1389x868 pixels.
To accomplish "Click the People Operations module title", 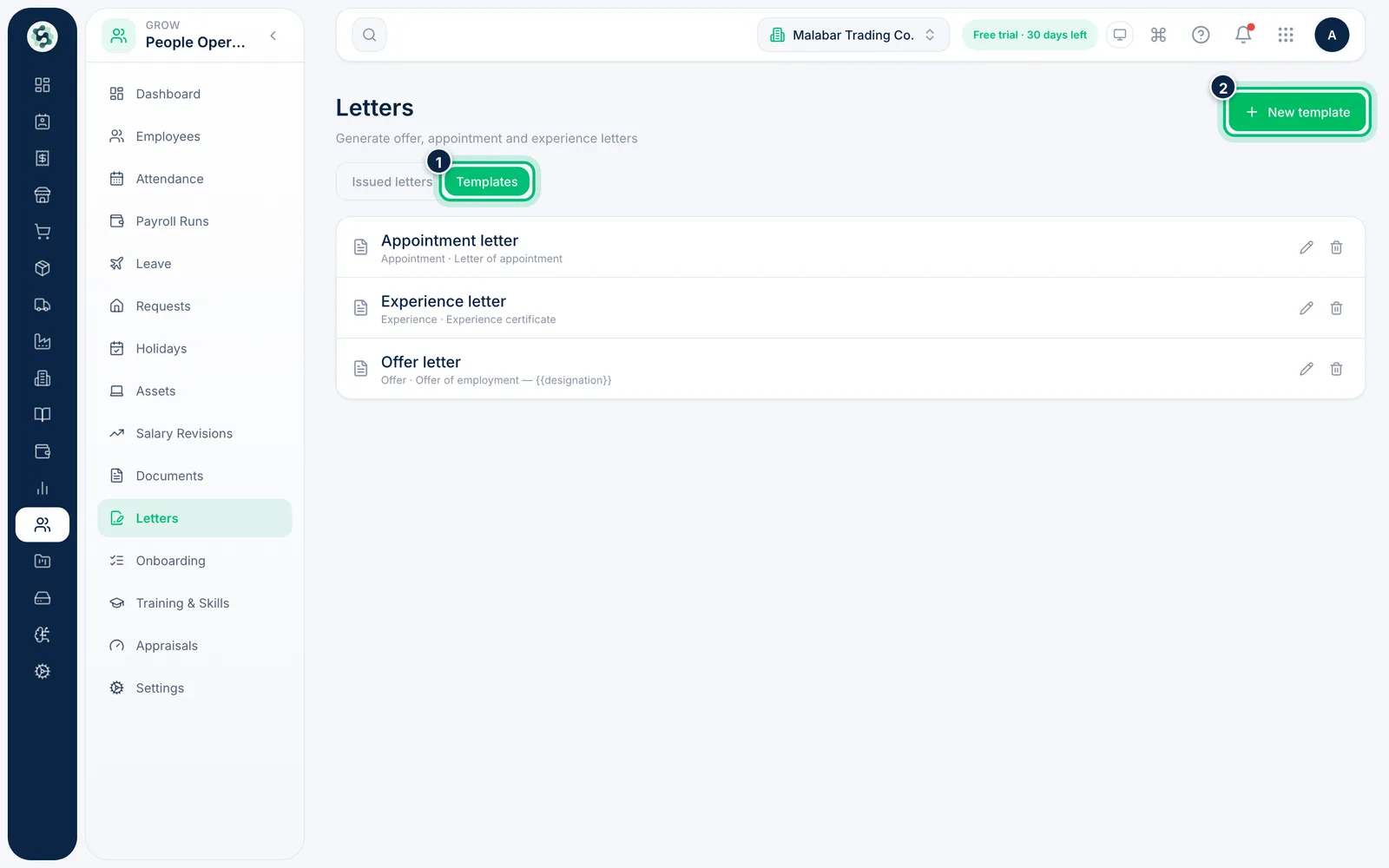I will point(195,43).
